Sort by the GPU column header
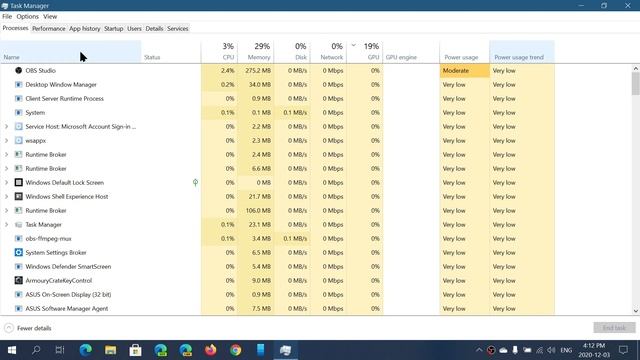Screen dimensions: 640x360 pos(364,52)
